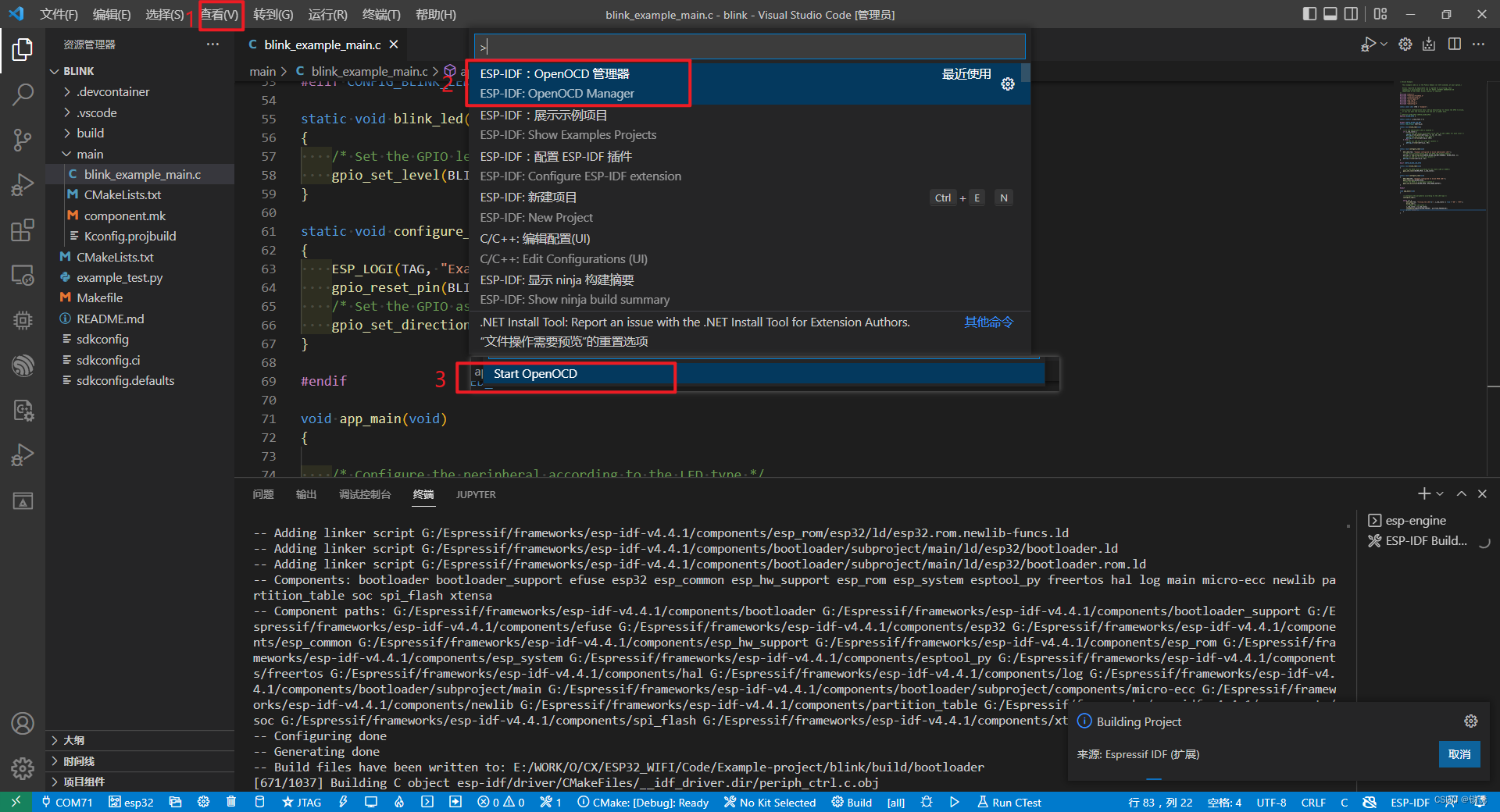Start Build, Flash and Monitor flame icon
The width and height of the screenshot is (1500, 812).
398,802
